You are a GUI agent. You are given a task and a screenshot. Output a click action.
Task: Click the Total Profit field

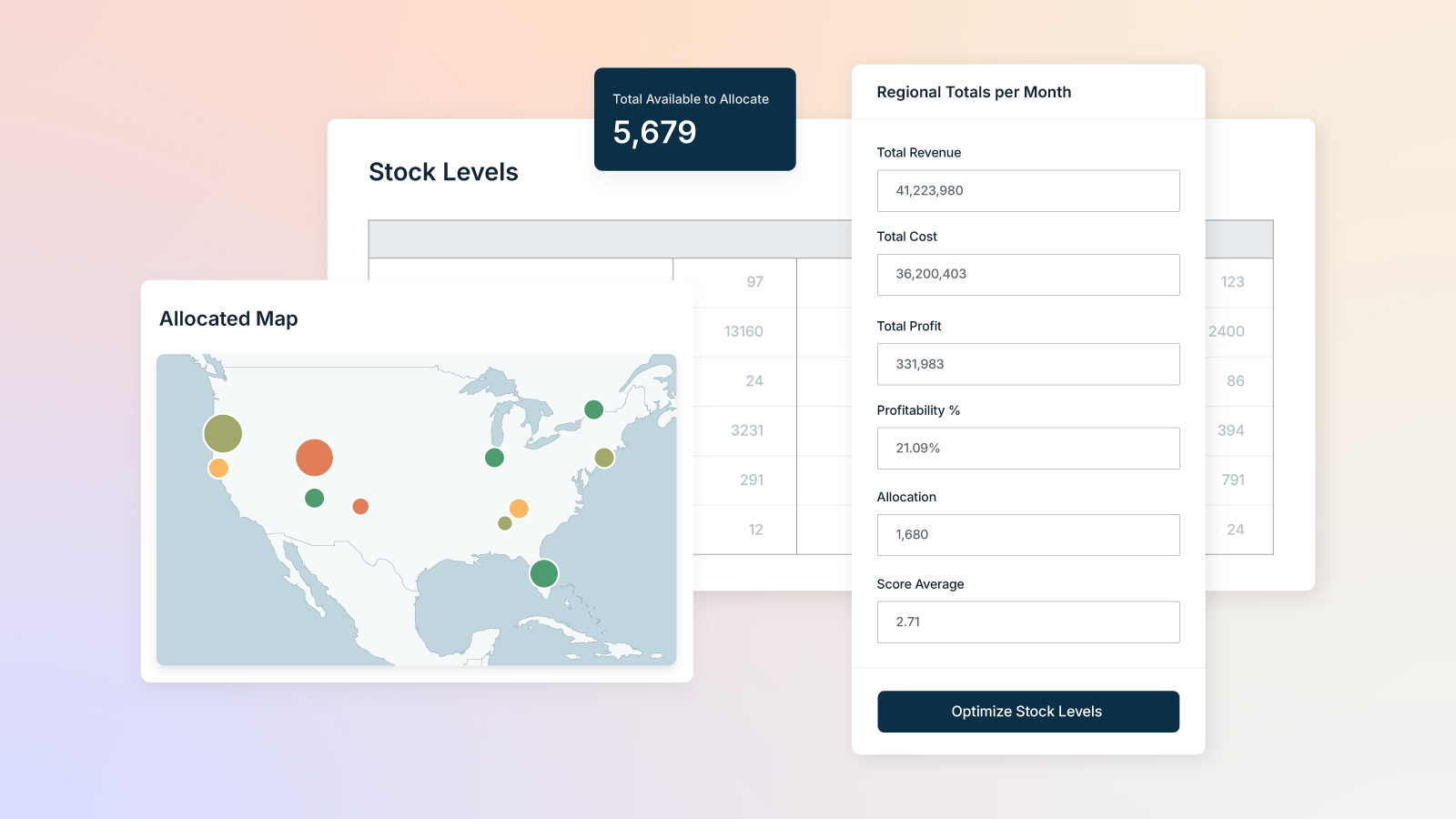click(1027, 364)
